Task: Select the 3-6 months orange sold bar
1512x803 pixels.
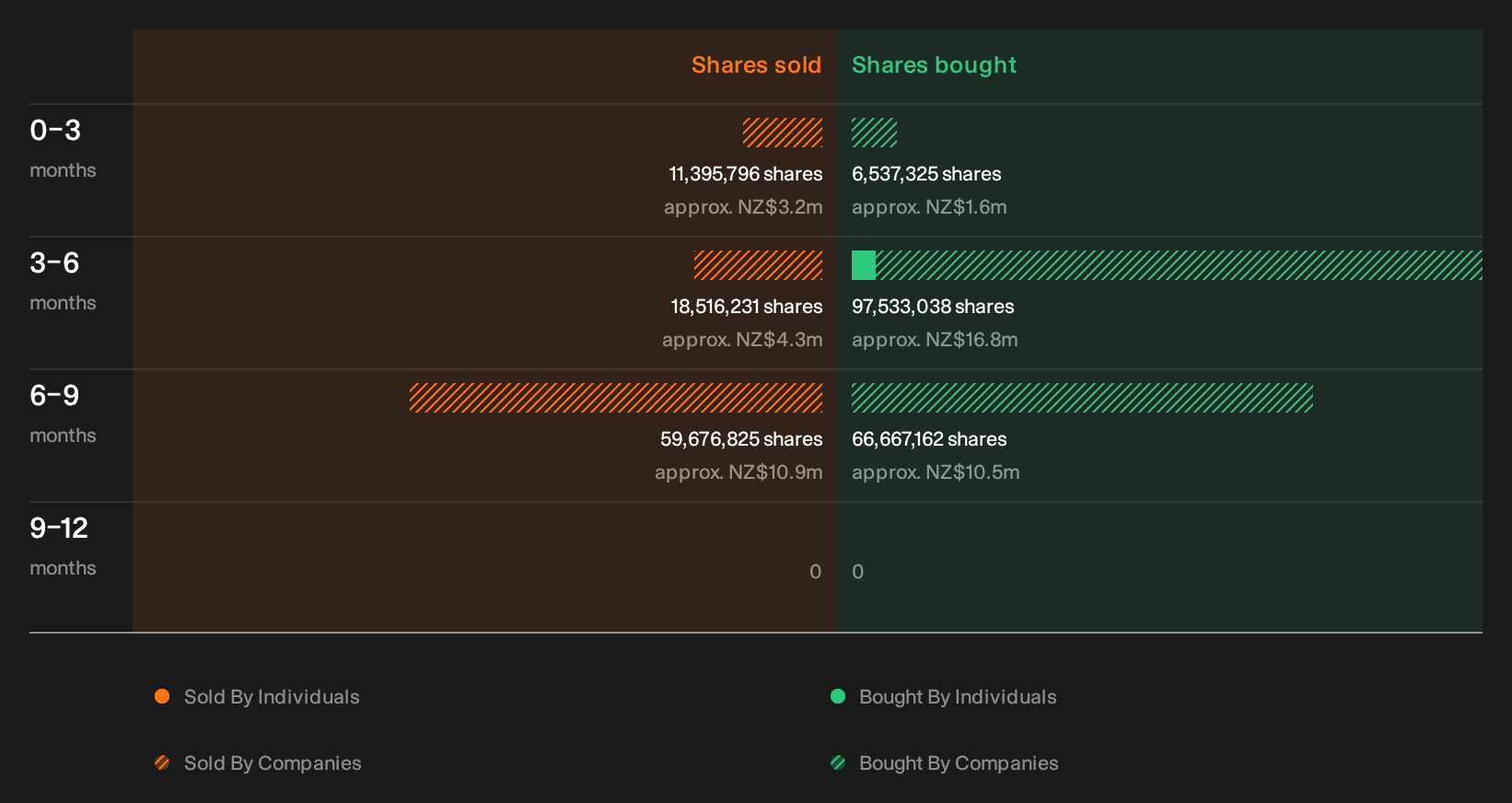Action: tap(758, 265)
